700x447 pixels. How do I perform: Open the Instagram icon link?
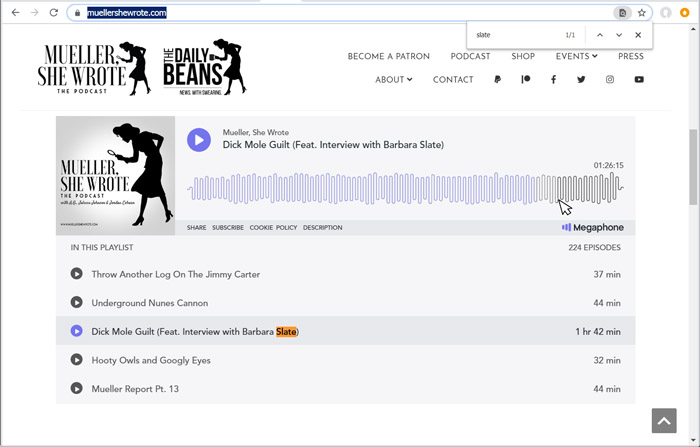tap(610, 79)
